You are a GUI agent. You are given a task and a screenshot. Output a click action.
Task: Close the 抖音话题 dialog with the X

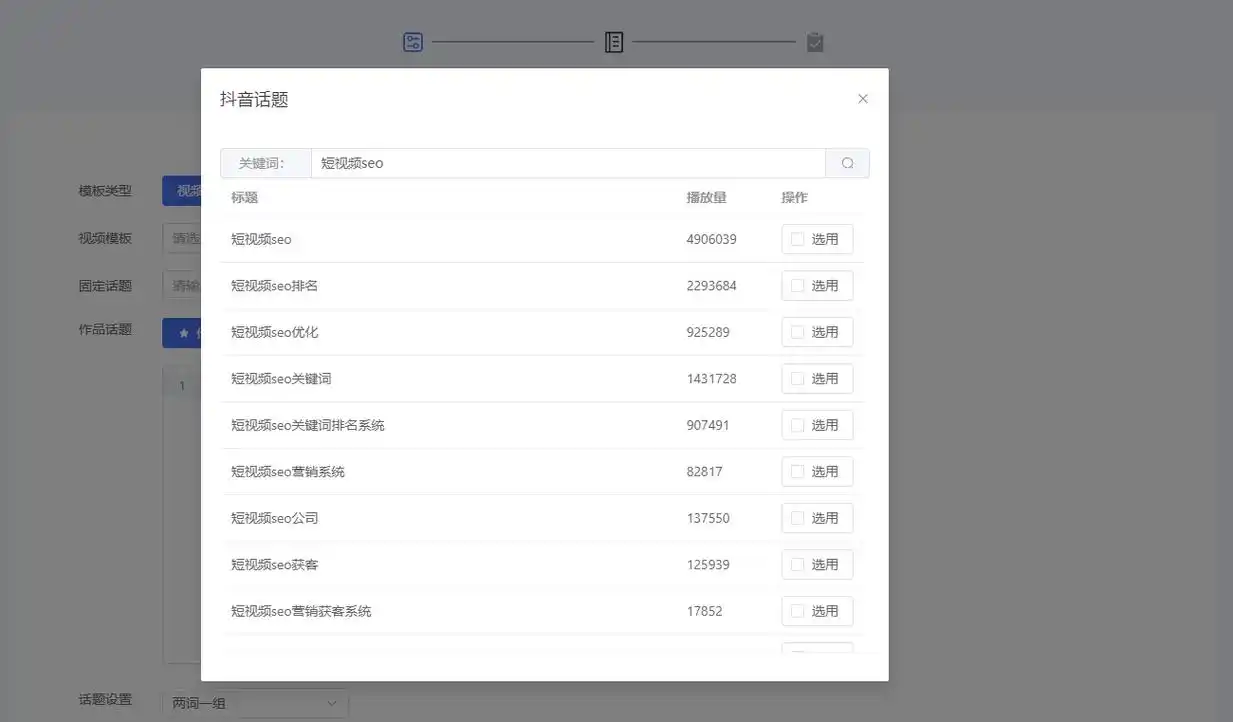tap(862, 98)
